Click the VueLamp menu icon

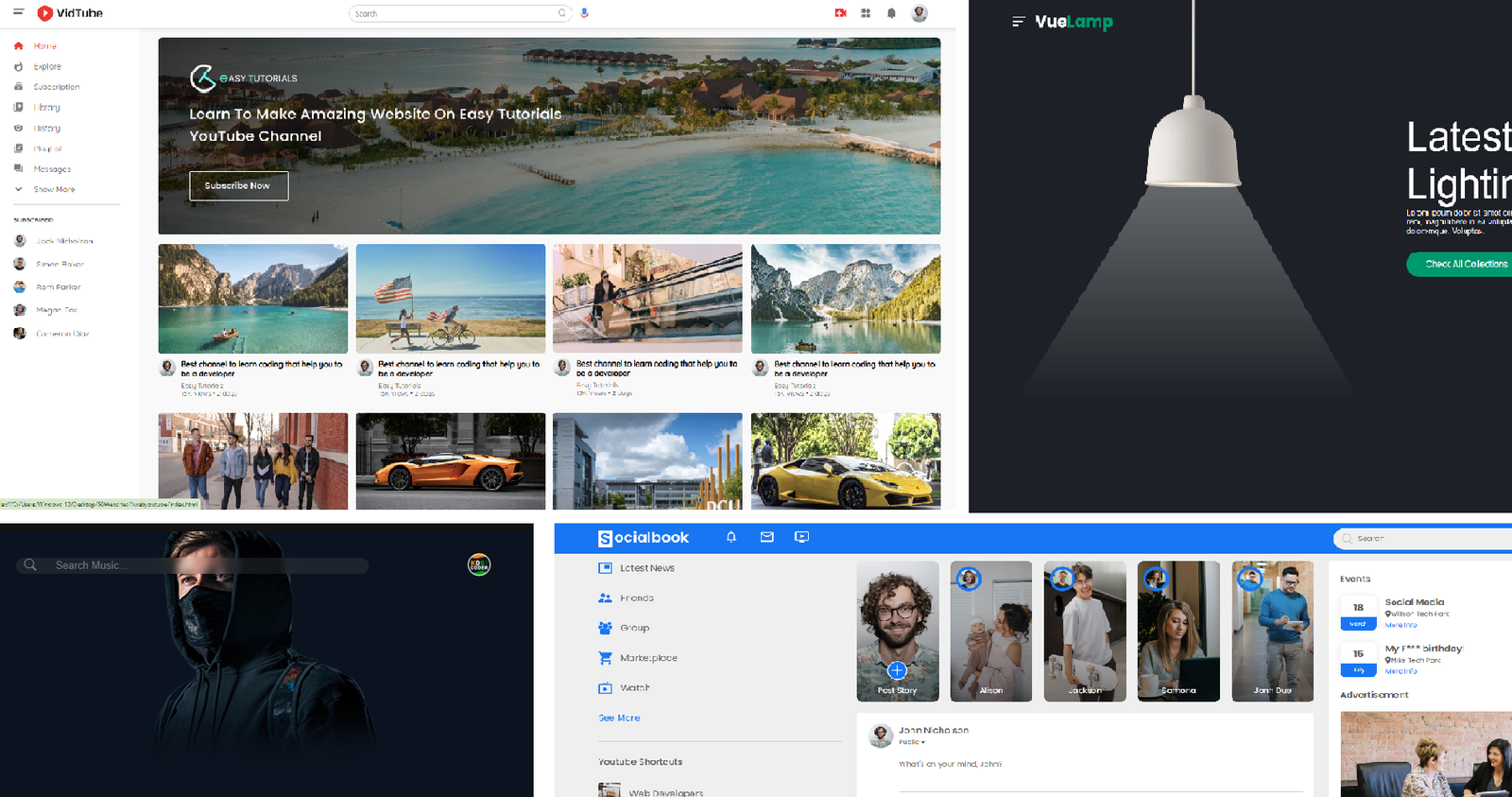tap(1018, 22)
